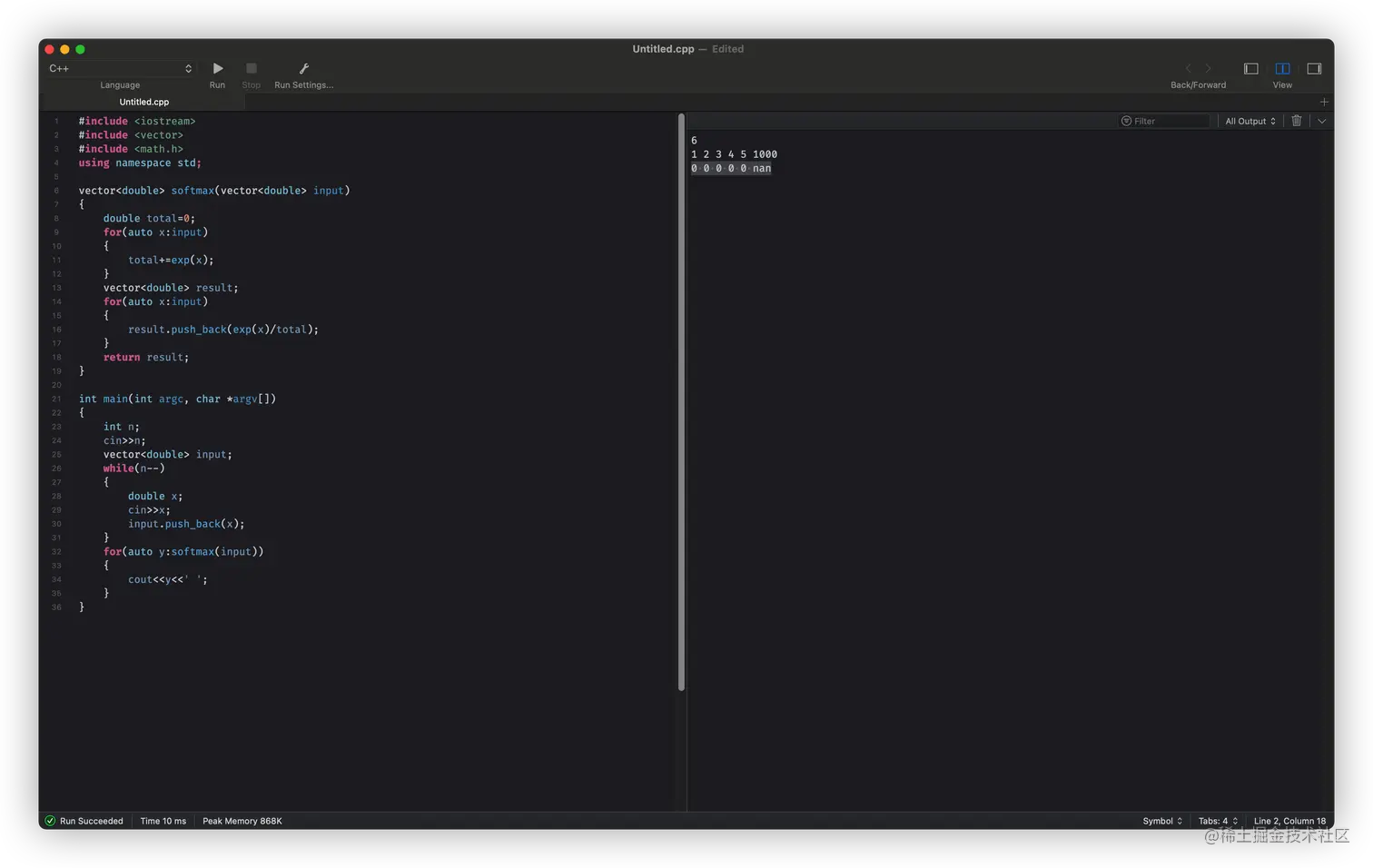The height and width of the screenshot is (868, 1373).
Task: Show output-only view layout
Action: [x=1314, y=68]
